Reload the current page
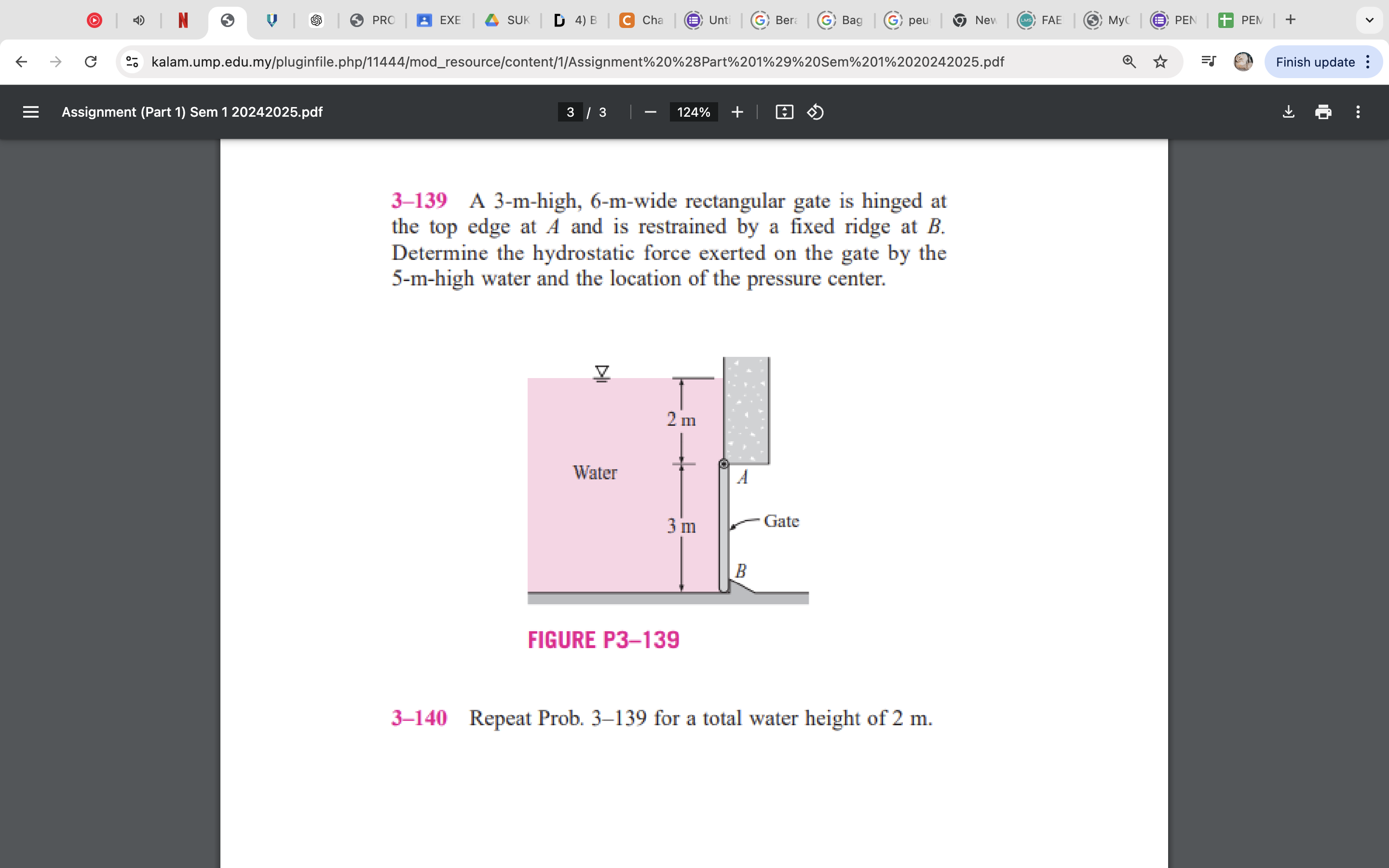Viewport: 1389px width, 868px height. tap(90, 61)
